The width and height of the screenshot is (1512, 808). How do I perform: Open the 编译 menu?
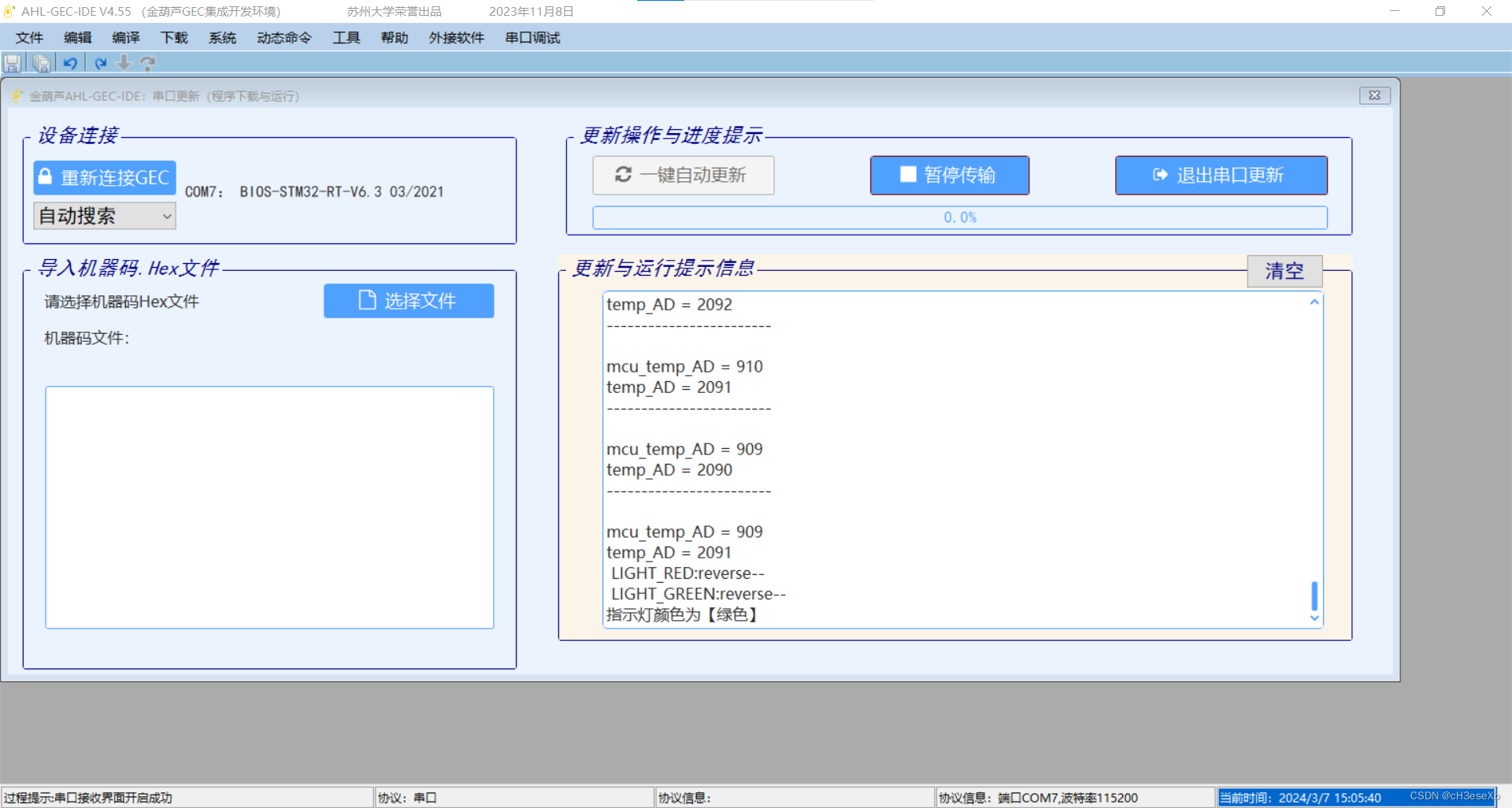click(125, 38)
